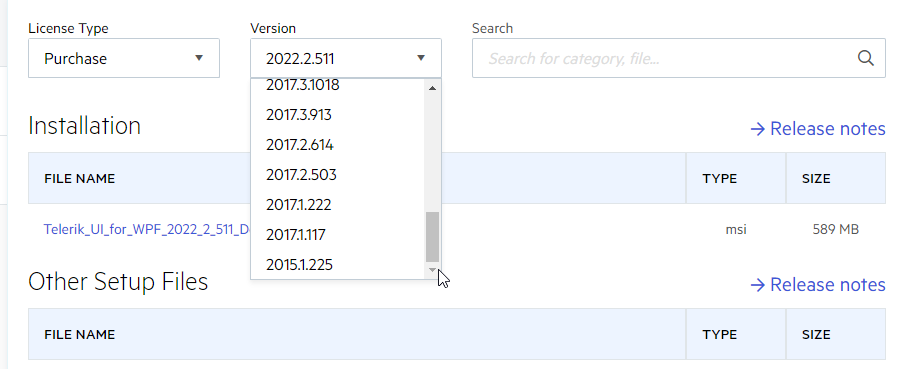This screenshot has width=902, height=369.
Task: Click the version list scrollbar thumb
Action: click(x=433, y=237)
